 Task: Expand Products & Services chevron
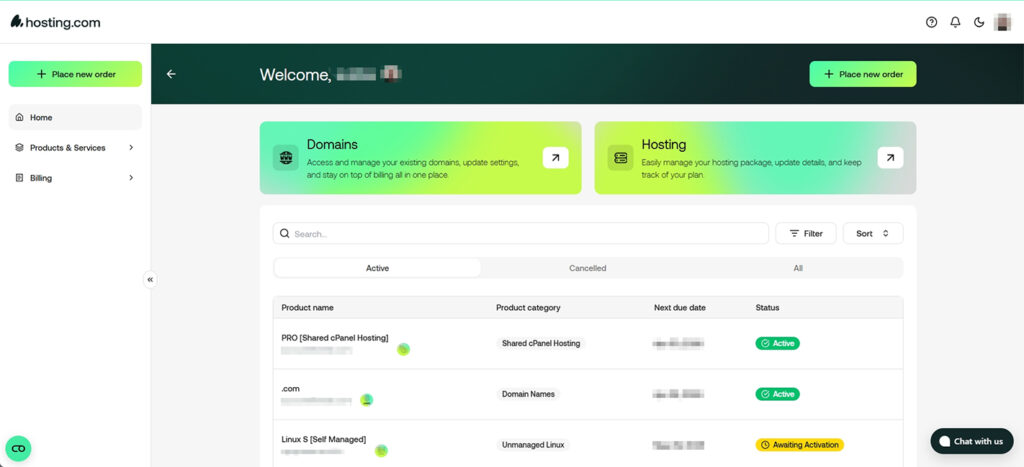click(x=131, y=148)
